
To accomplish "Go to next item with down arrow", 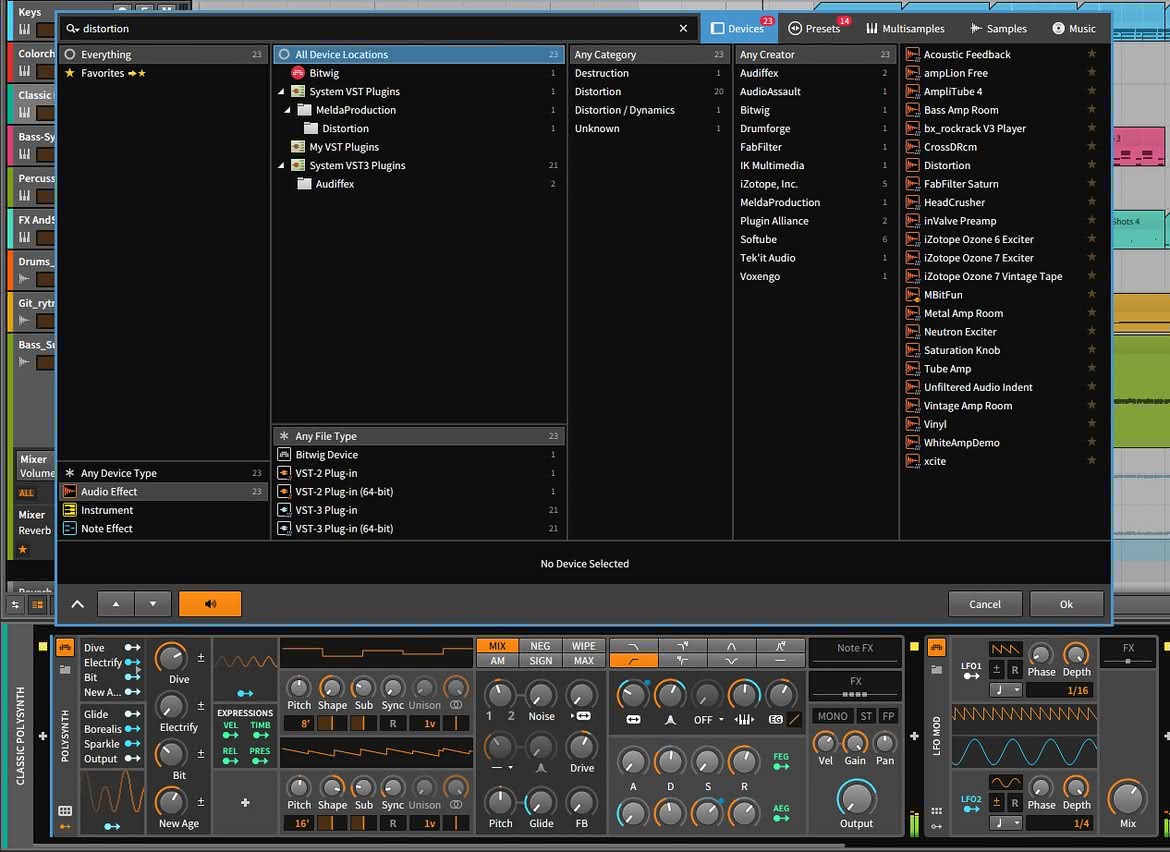I will point(153,604).
